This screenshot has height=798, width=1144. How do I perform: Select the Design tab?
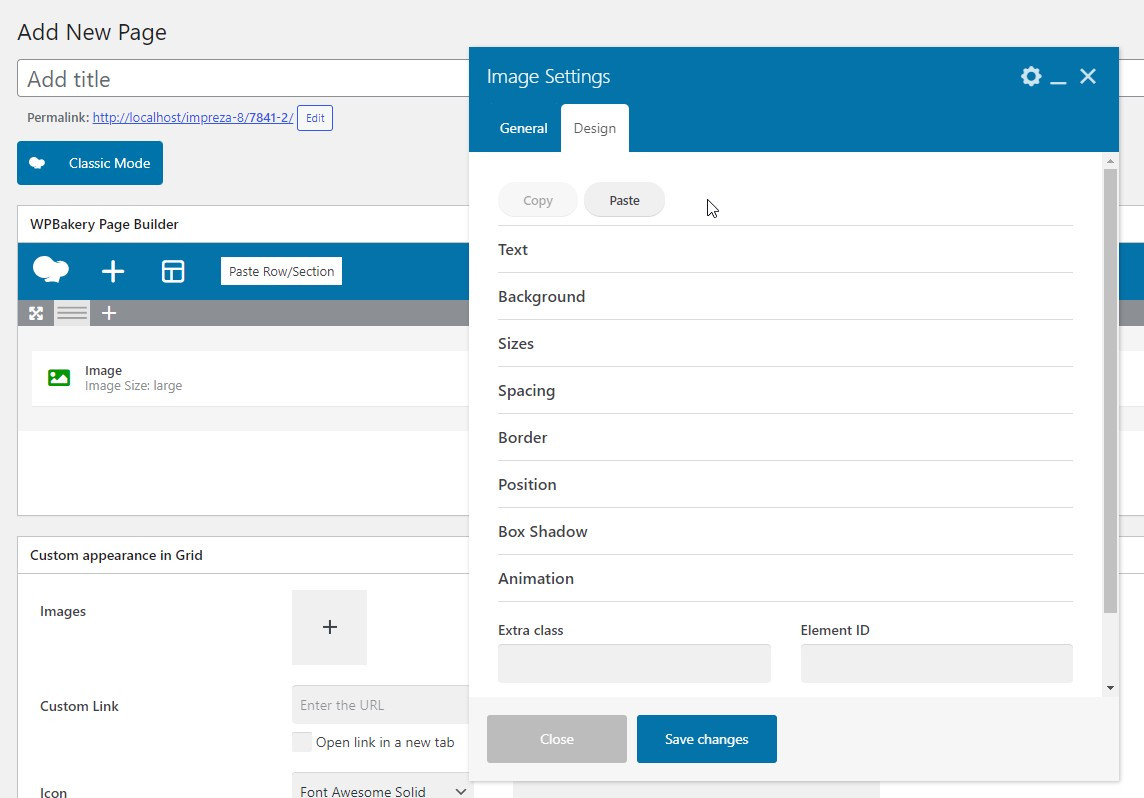tap(595, 128)
